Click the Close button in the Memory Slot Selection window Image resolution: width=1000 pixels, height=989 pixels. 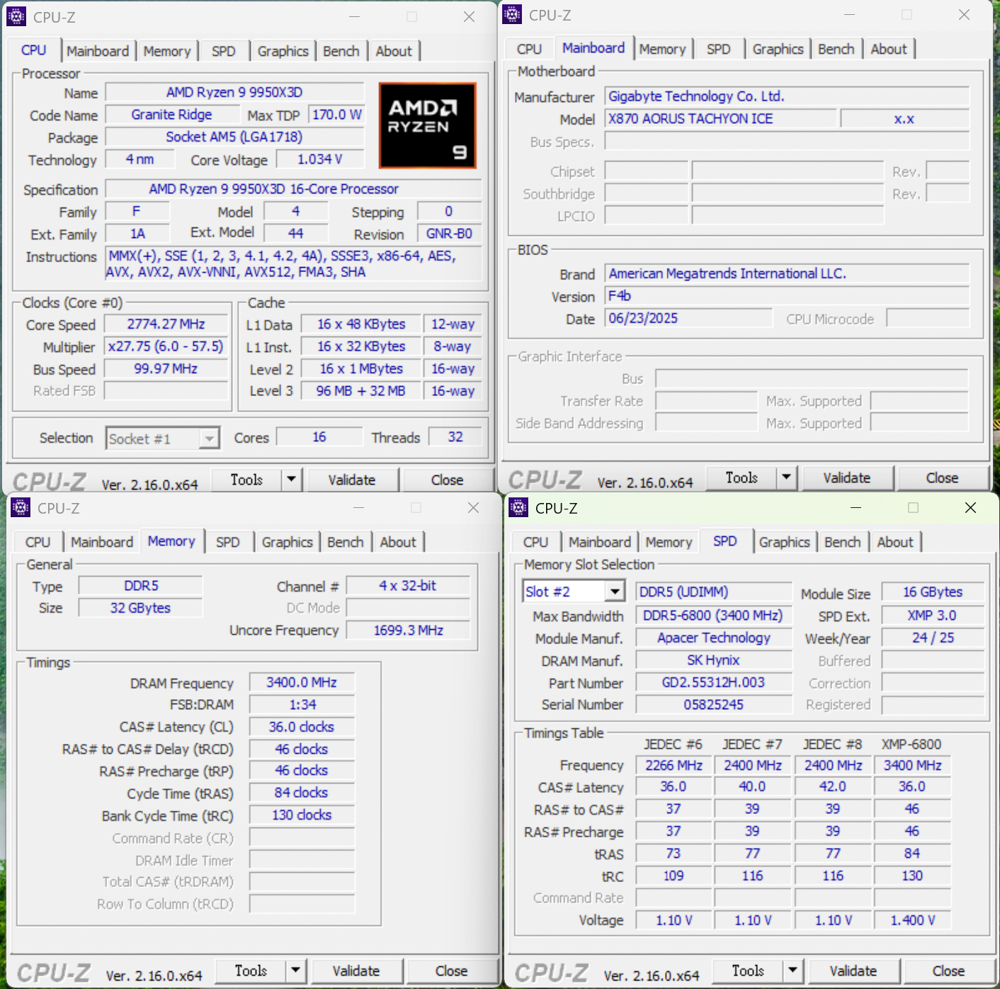948,971
